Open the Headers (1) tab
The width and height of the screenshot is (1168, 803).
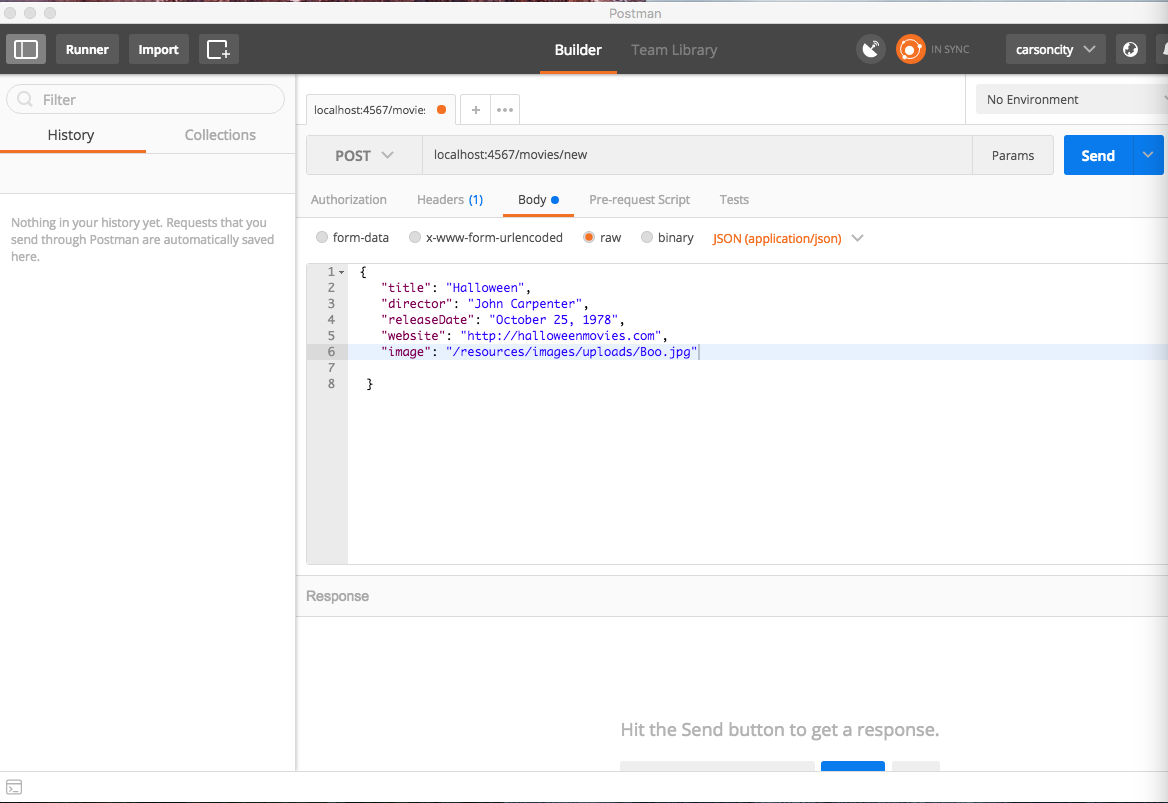450,200
